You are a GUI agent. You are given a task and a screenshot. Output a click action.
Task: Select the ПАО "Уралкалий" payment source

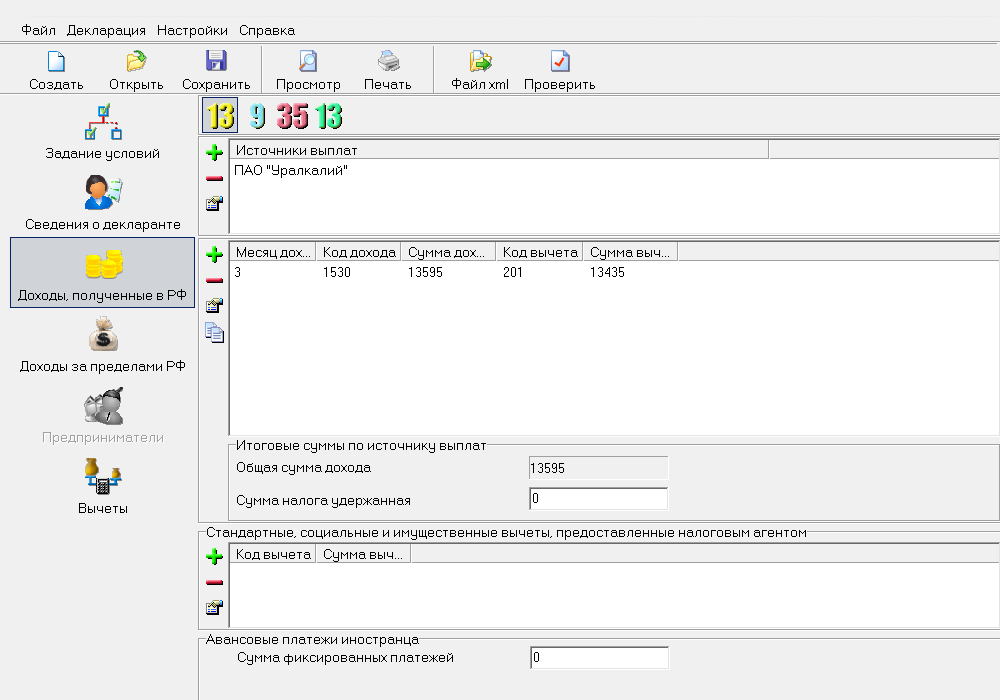291,170
